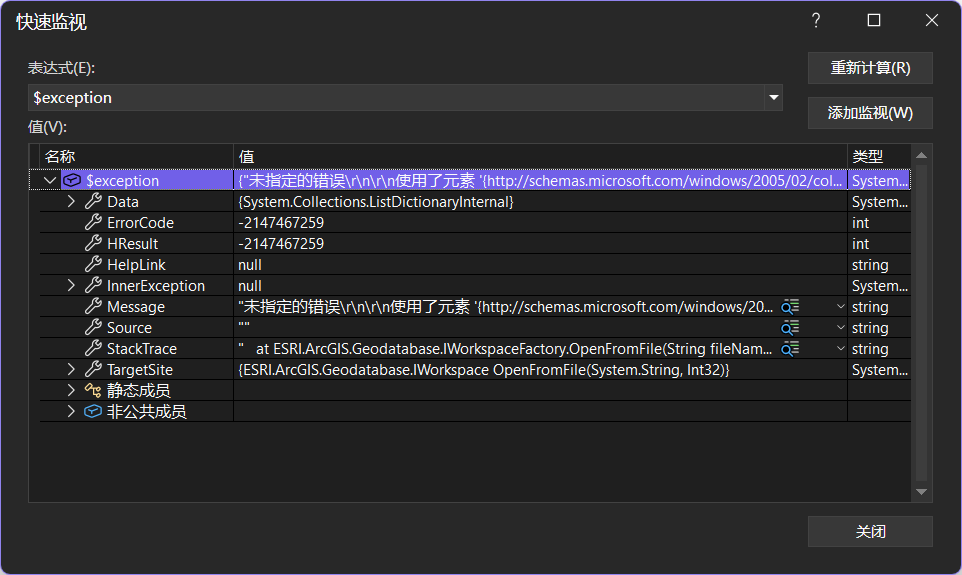Open the text visualizer for Source
This screenshot has width=962, height=575.
coord(790,327)
